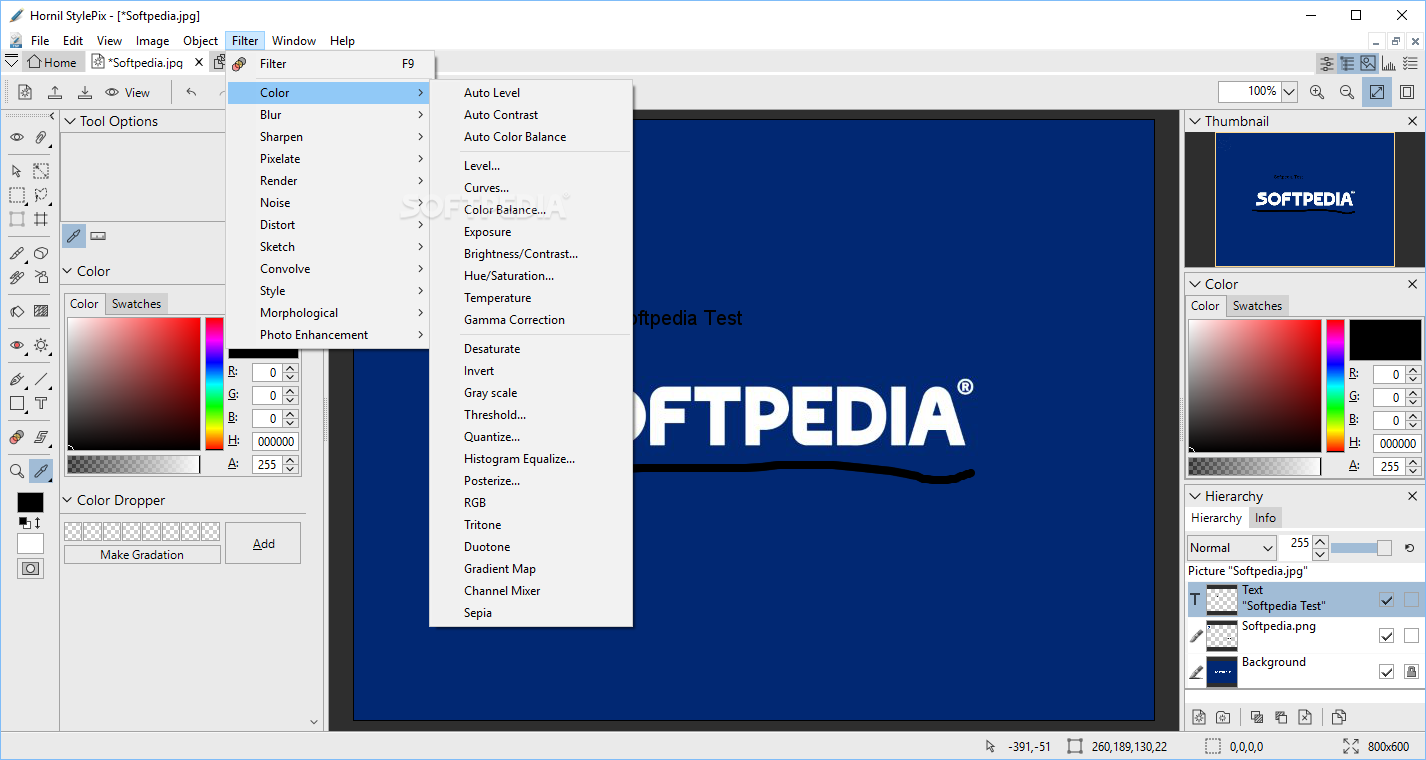Toggle visibility of the Background layer
The width and height of the screenshot is (1426, 760).
(1386, 672)
